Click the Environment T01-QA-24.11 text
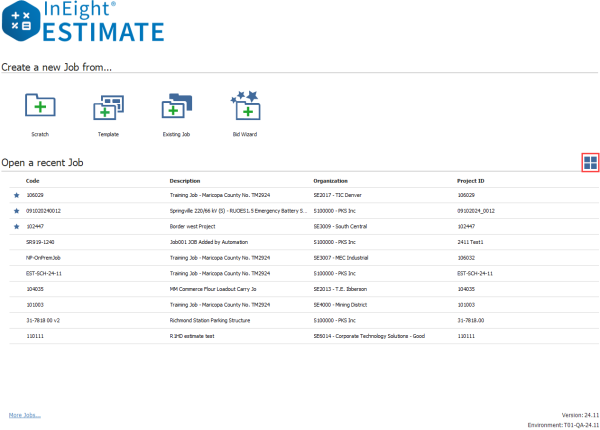 point(563,425)
